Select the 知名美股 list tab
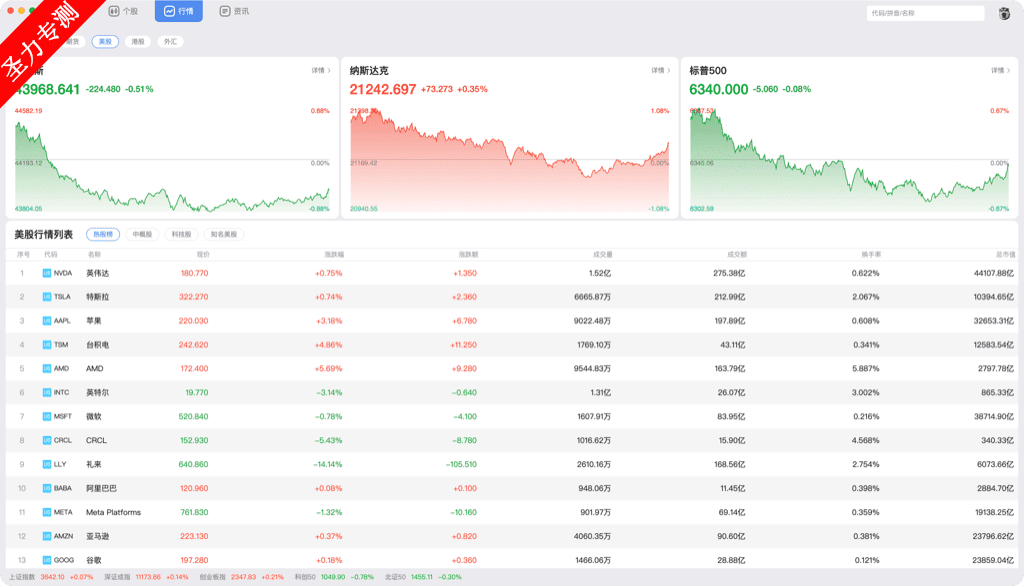Viewport: 1024px width, 586px height. pyautogui.click(x=224, y=234)
